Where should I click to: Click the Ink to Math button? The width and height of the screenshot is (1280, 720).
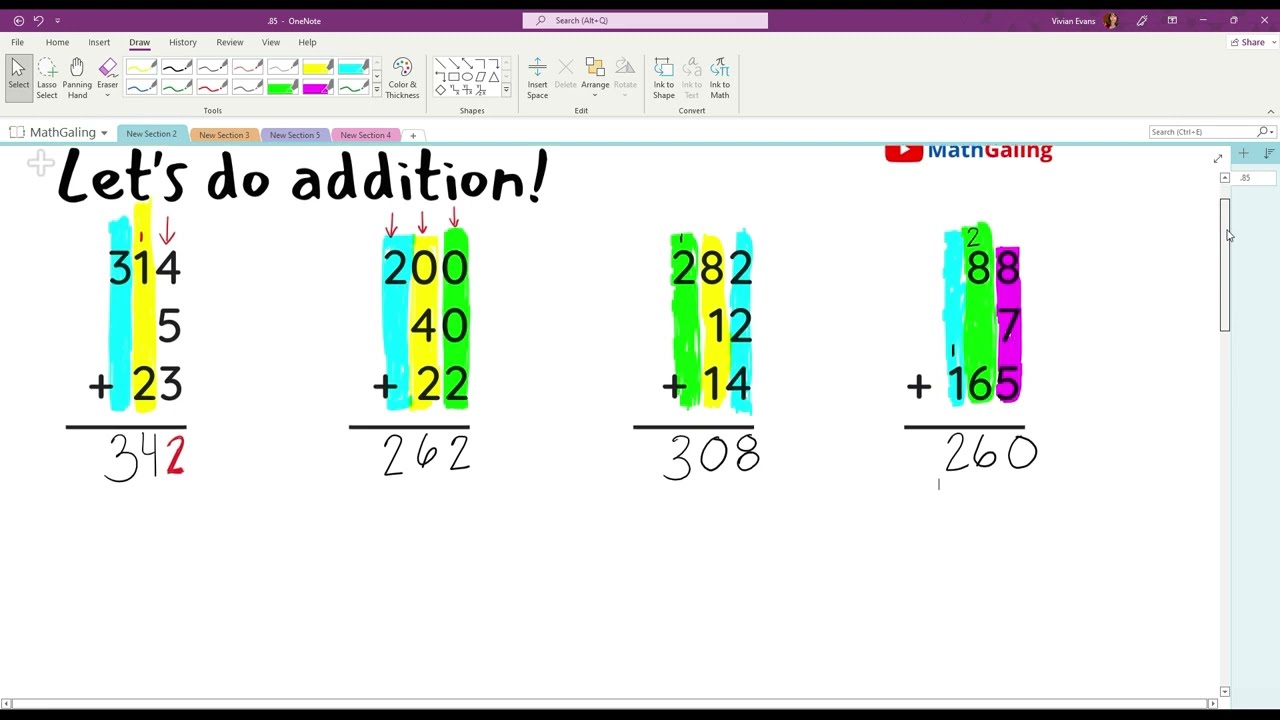pyautogui.click(x=720, y=77)
